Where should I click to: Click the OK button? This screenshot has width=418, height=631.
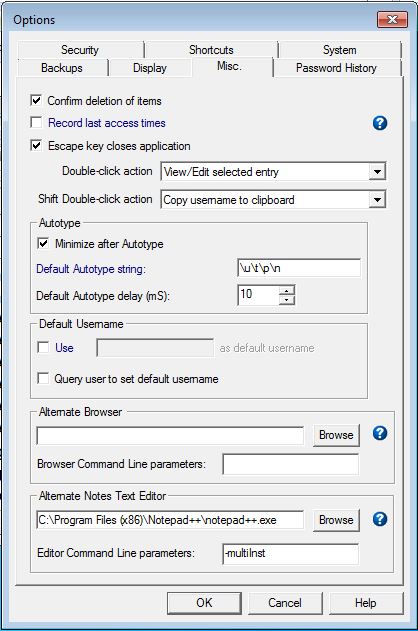click(204, 602)
